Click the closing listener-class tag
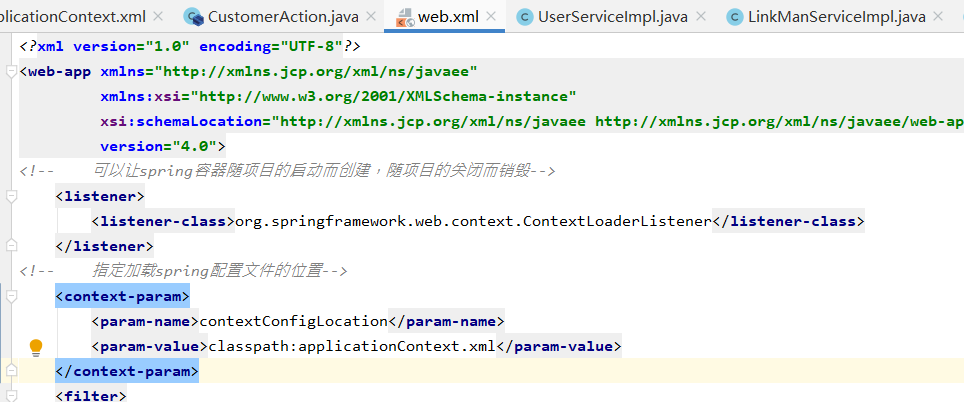The width and height of the screenshot is (964, 402). [x=788, y=221]
